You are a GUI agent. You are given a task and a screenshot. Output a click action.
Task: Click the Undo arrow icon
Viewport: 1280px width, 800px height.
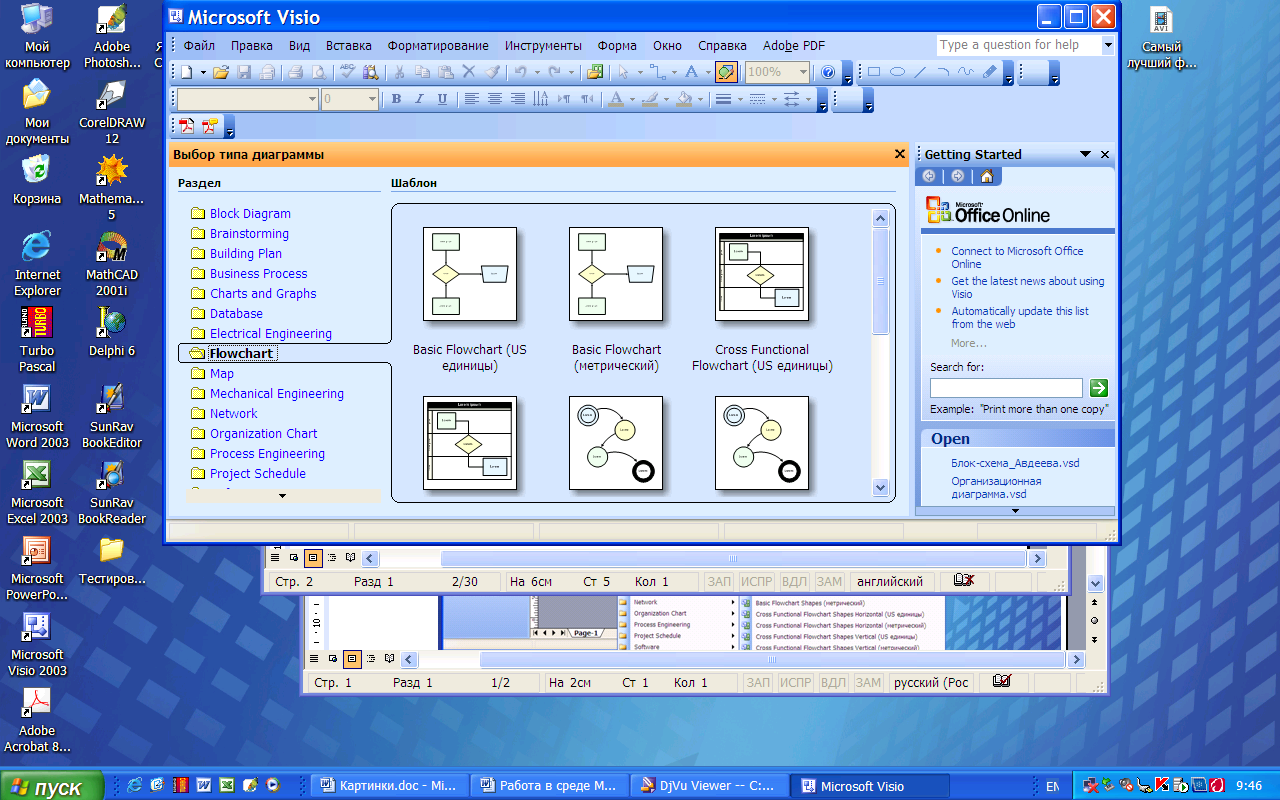520,72
